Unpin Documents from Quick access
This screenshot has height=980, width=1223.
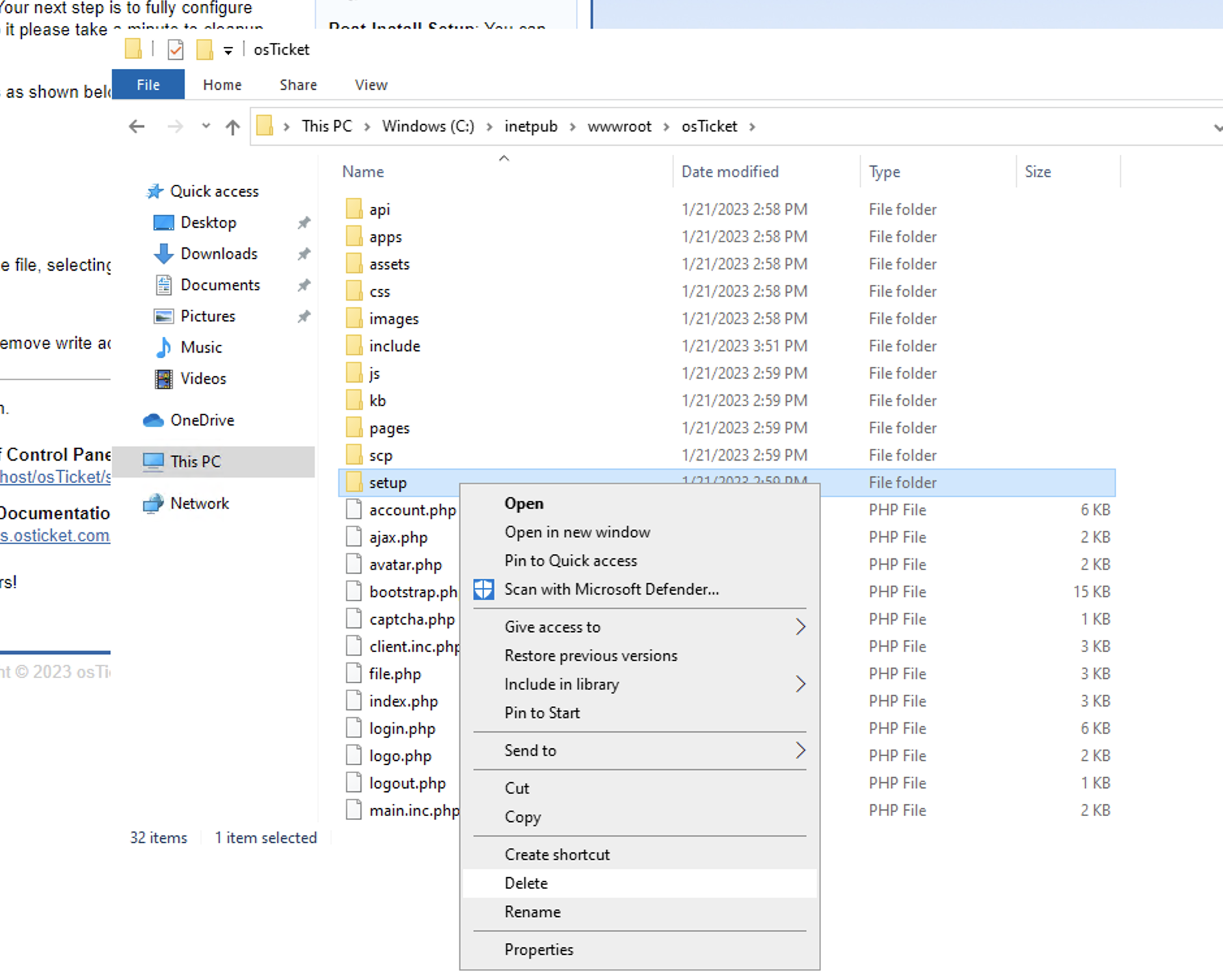304,285
